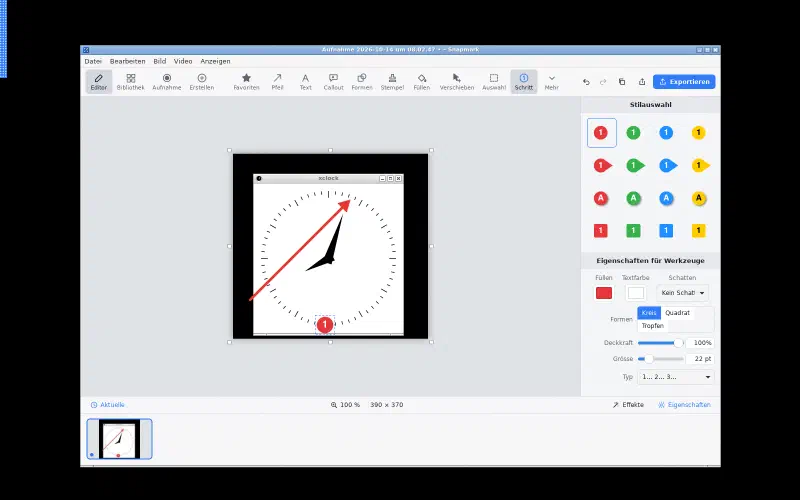Click the undo arrow icon

click(586, 82)
